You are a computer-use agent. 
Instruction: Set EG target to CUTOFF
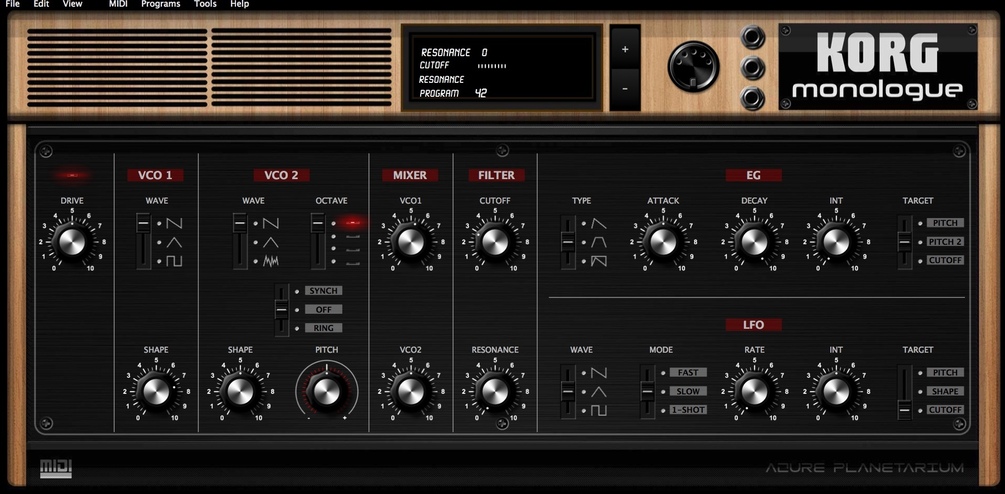[x=945, y=261]
